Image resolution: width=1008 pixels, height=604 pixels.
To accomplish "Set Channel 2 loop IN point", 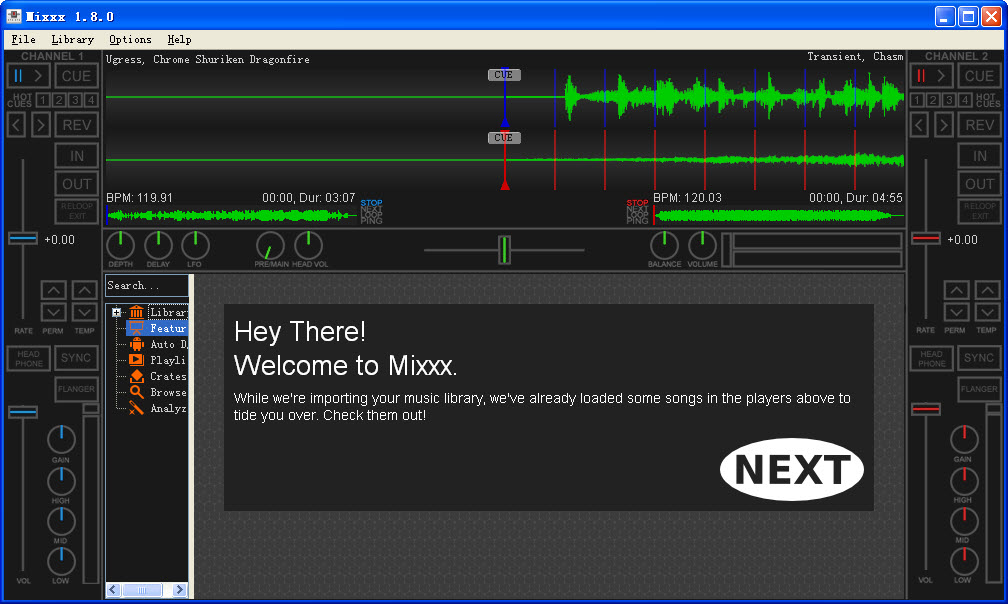I will pos(979,156).
